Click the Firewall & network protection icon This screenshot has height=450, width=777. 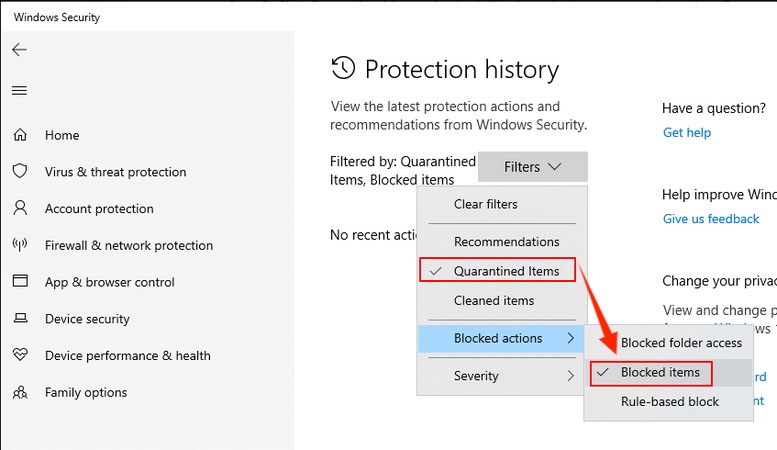[x=20, y=245]
